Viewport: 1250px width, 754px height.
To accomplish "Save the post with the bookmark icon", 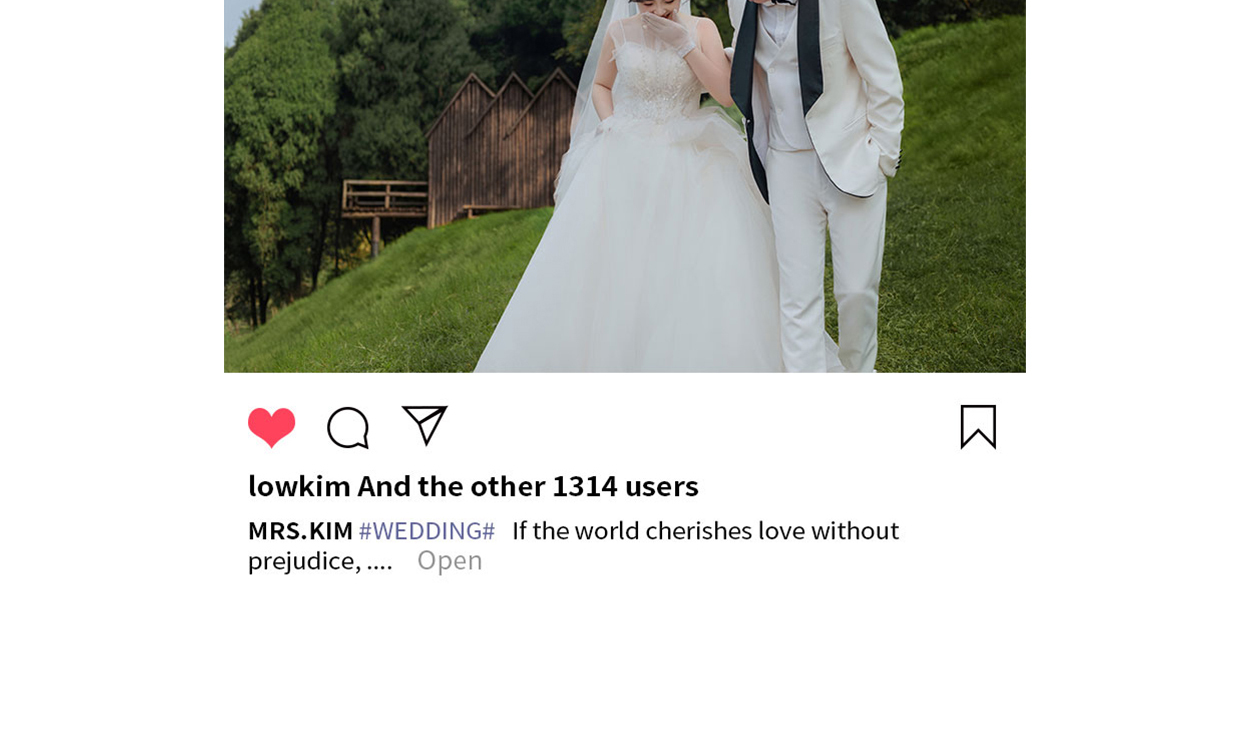I will [978, 427].
